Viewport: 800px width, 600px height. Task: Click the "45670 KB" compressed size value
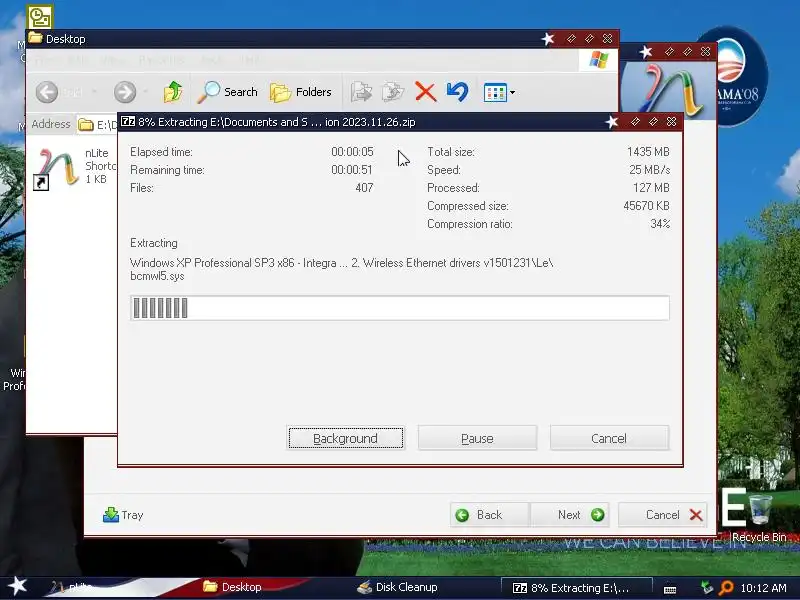[x=646, y=206]
